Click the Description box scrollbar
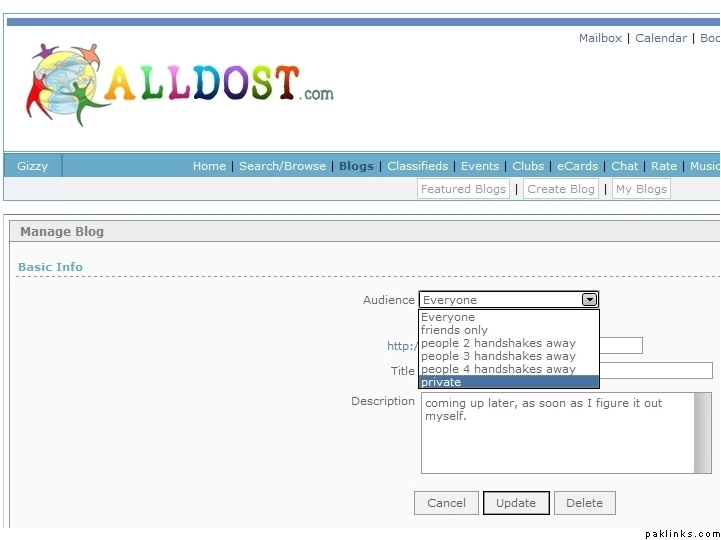 coord(703,432)
